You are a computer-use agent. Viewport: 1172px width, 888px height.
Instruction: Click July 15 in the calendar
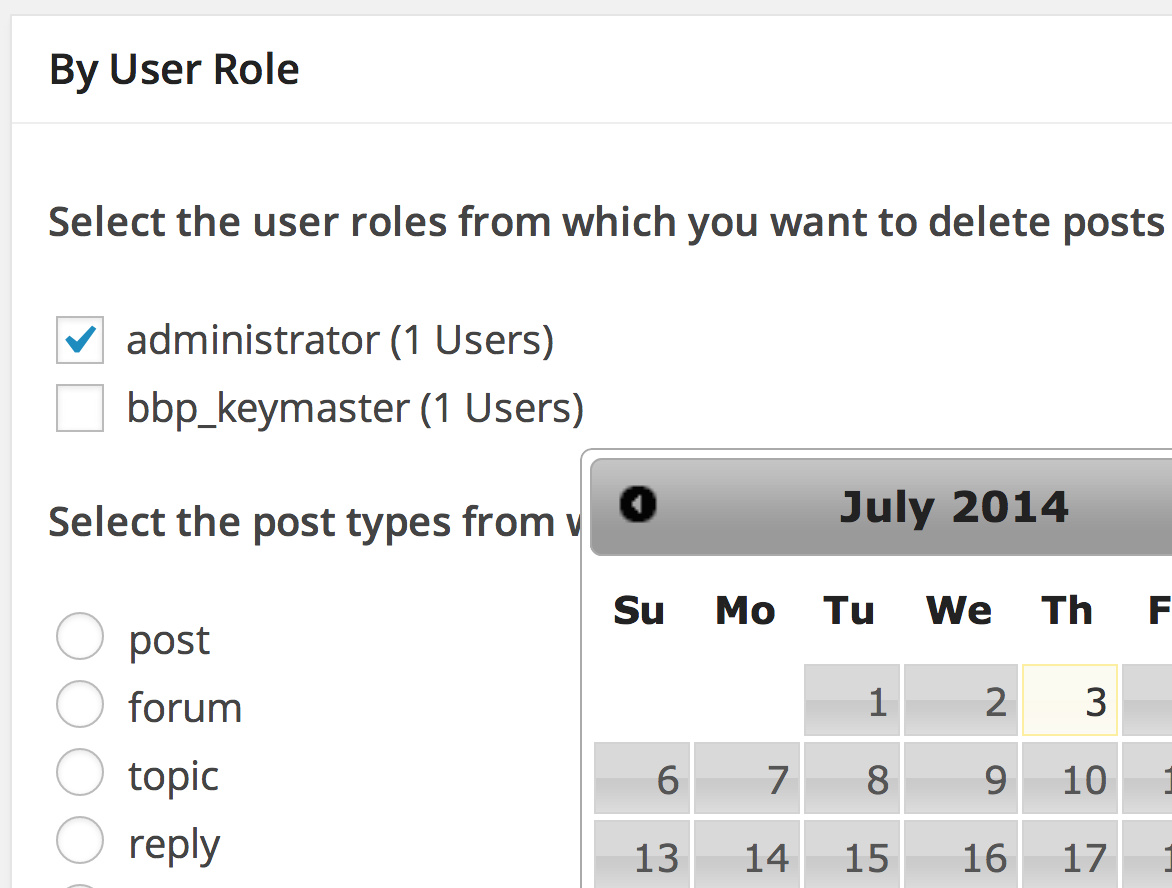852,855
